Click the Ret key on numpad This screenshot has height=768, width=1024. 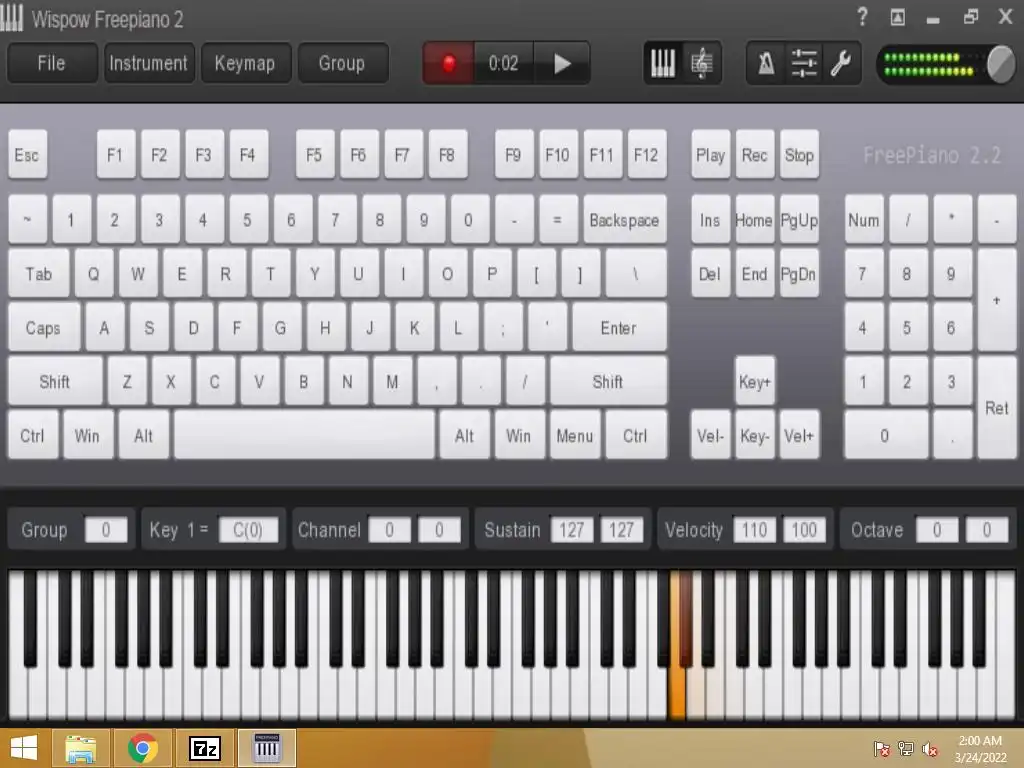click(997, 408)
